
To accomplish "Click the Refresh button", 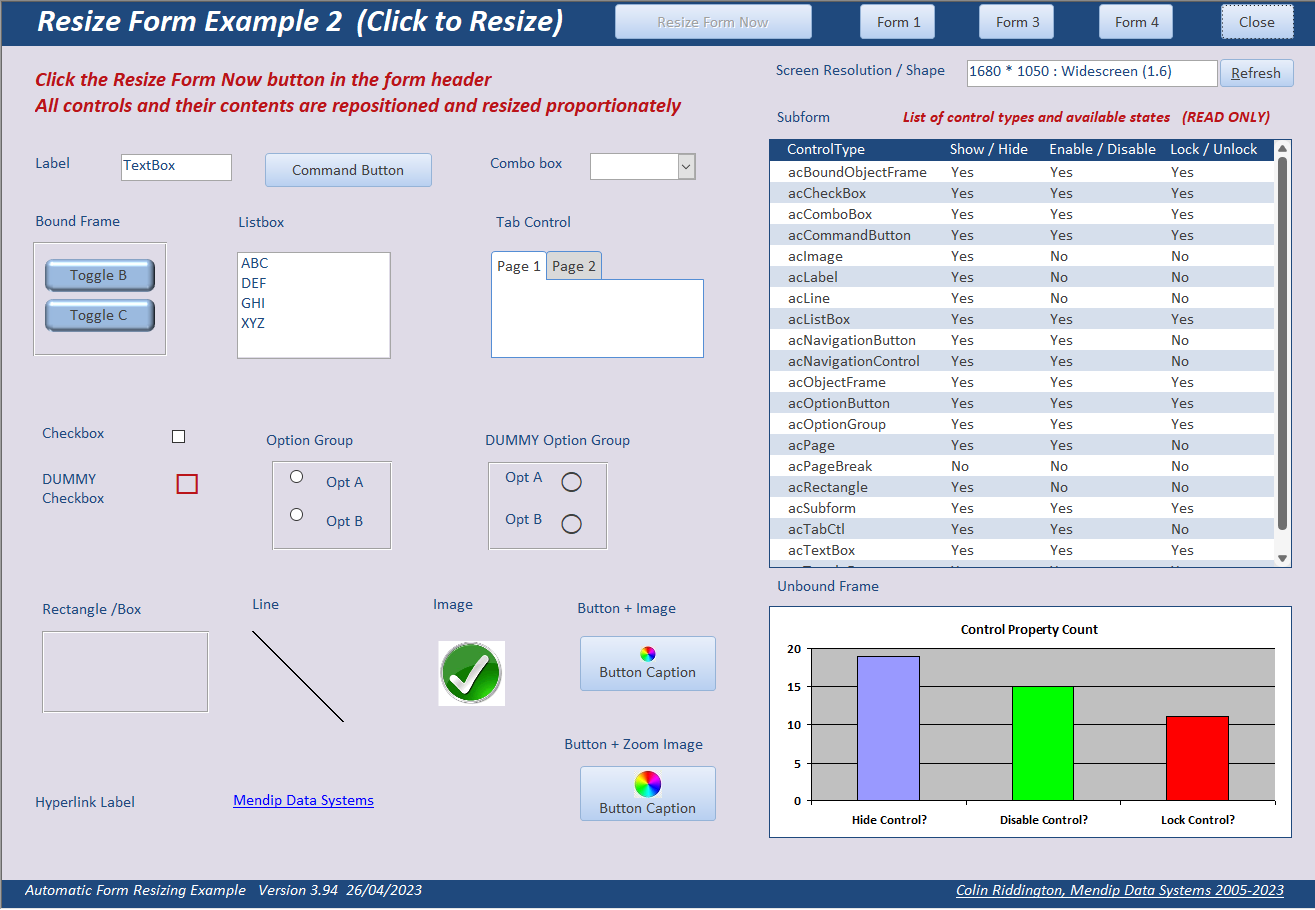I will click(1256, 73).
